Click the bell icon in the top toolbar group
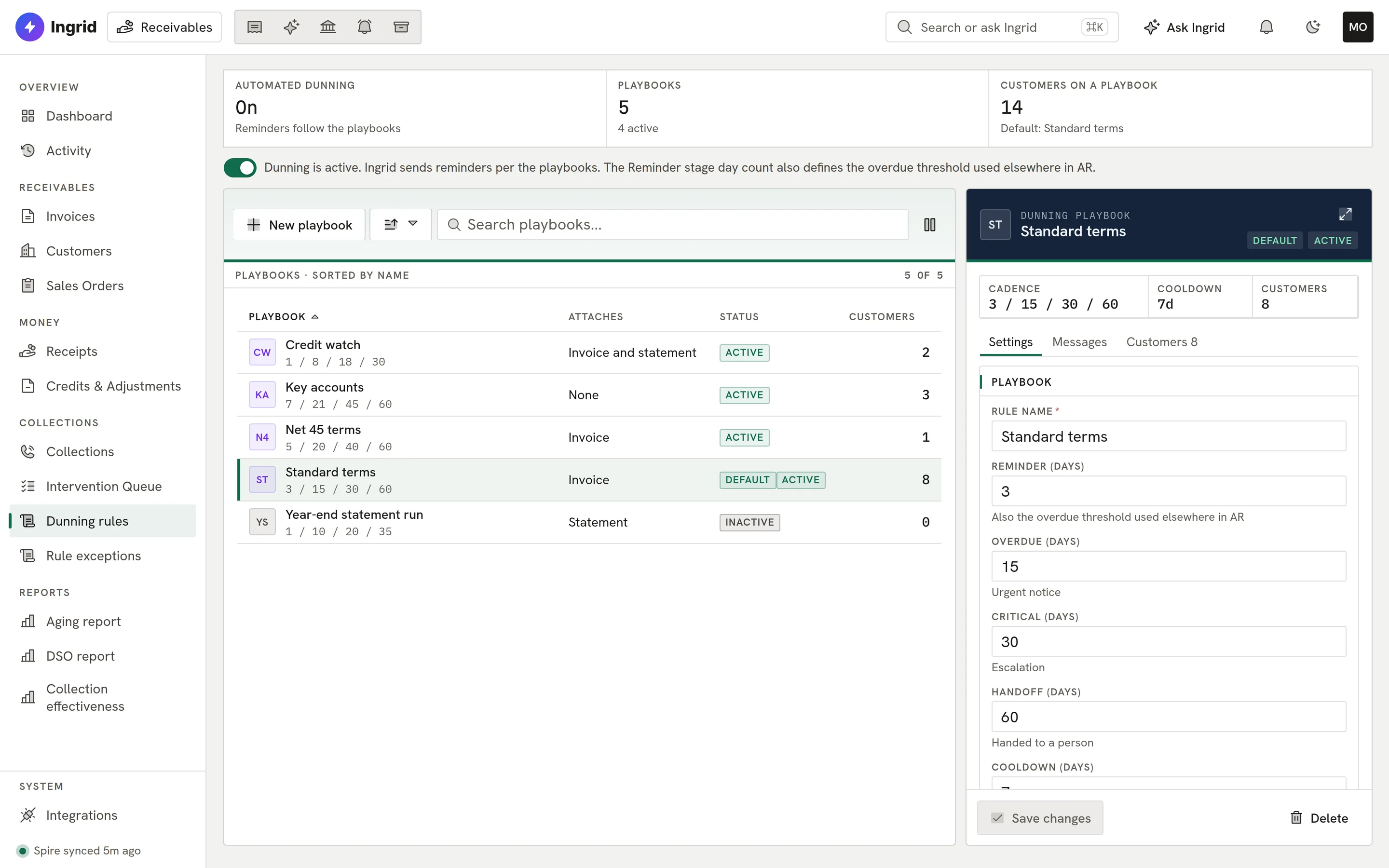This screenshot has width=1389, height=868. point(365,27)
